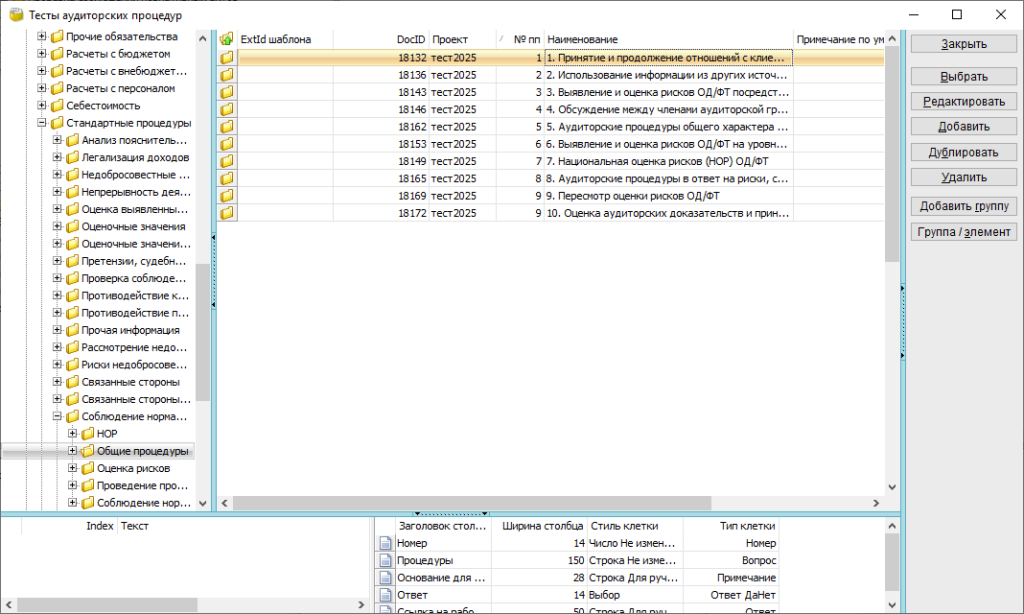Image resolution: width=1024 pixels, height=614 pixels.
Task: Expand Расчеты с персоналом node
Action: click(42, 89)
